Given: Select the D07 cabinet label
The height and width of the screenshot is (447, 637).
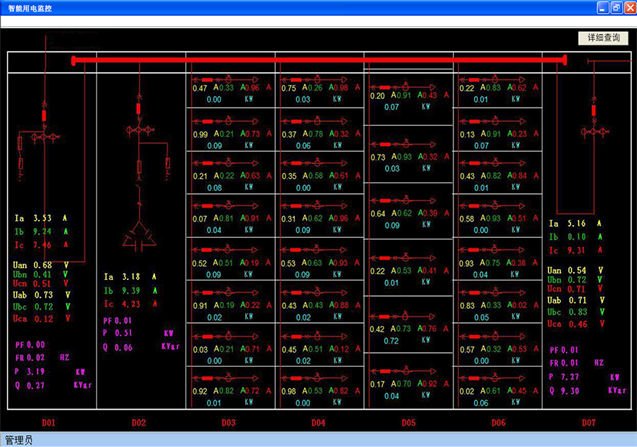Looking at the screenshot, I should click(587, 423).
